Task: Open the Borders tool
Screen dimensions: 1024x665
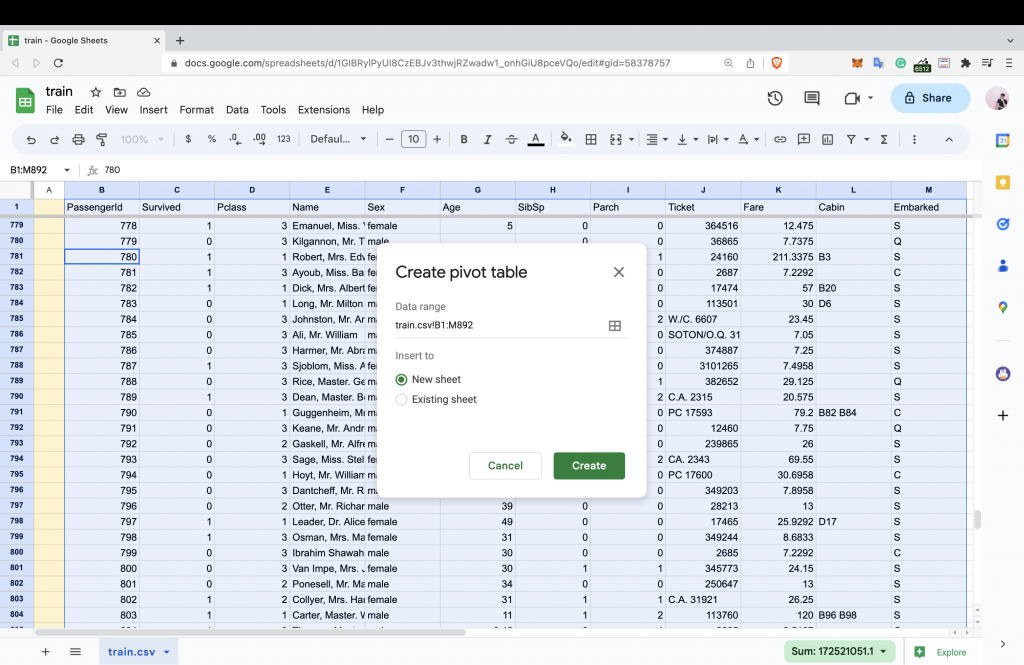Action: (x=591, y=139)
